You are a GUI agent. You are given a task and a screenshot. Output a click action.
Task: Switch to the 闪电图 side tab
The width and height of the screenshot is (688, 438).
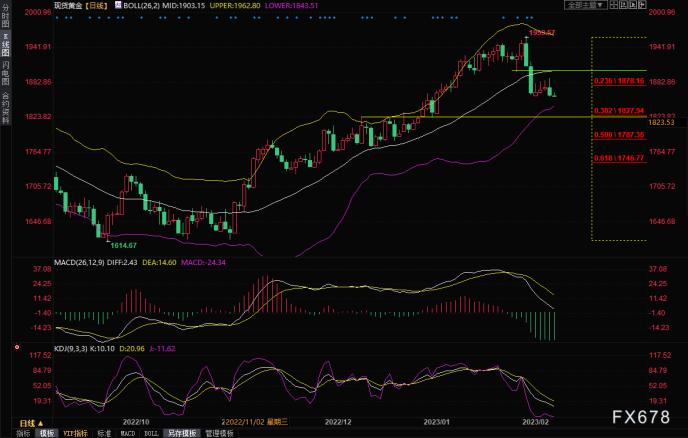[5, 72]
